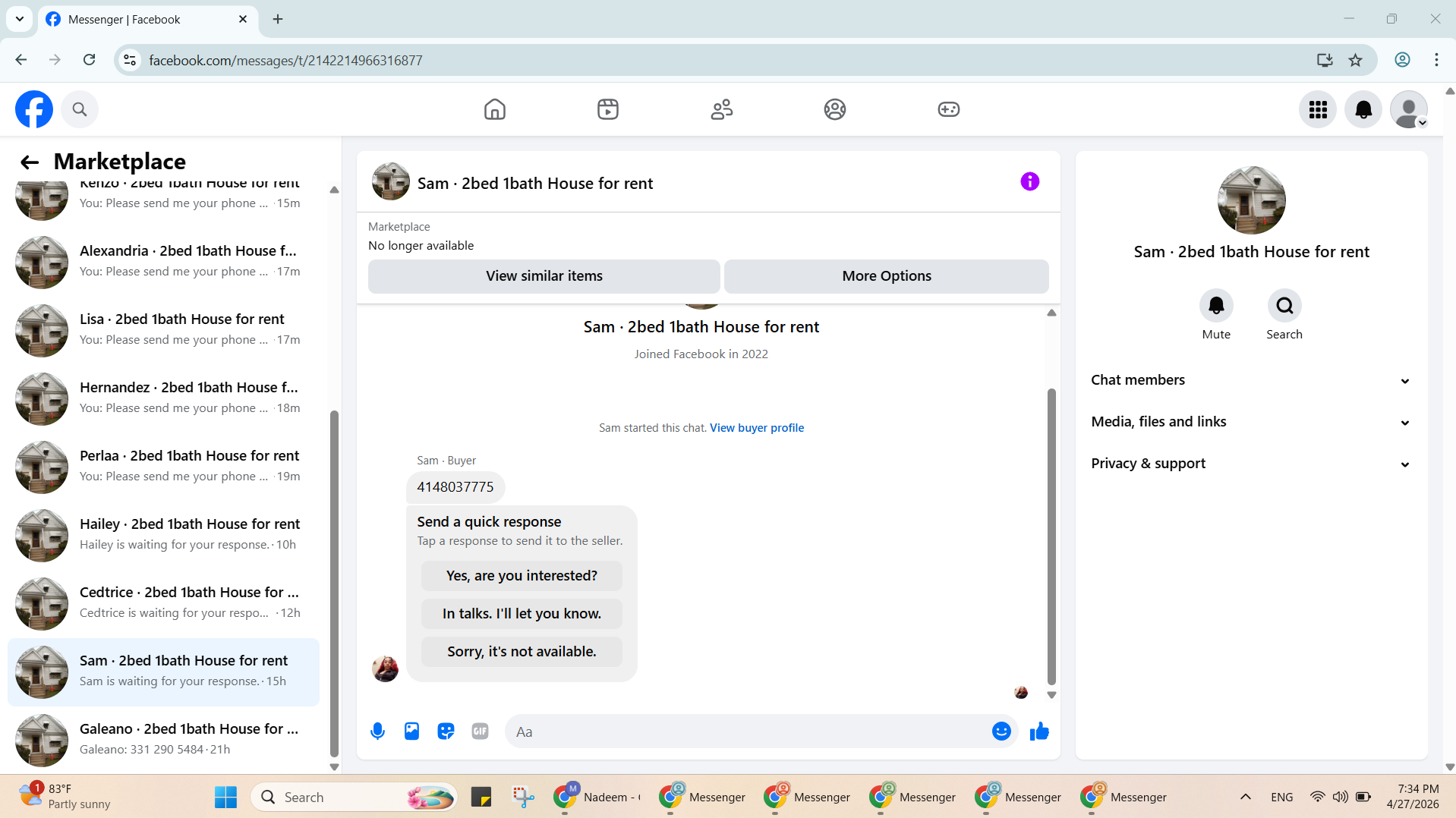Viewport: 1456px width, 818px height.
Task: Open the Windows Start menu
Action: pos(225,797)
